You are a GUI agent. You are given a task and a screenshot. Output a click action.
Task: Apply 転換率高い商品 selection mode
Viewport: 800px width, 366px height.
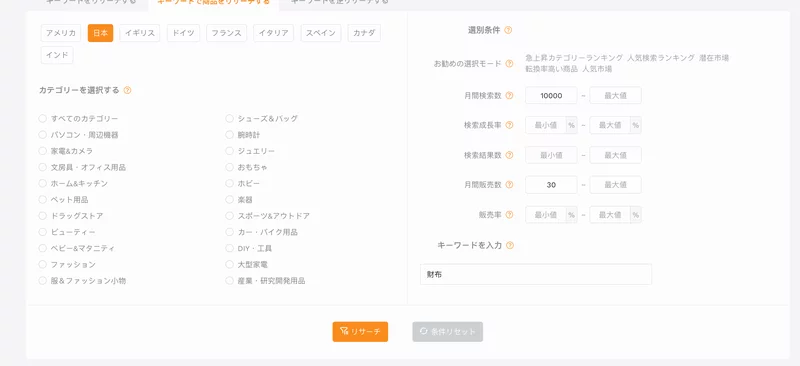point(552,69)
